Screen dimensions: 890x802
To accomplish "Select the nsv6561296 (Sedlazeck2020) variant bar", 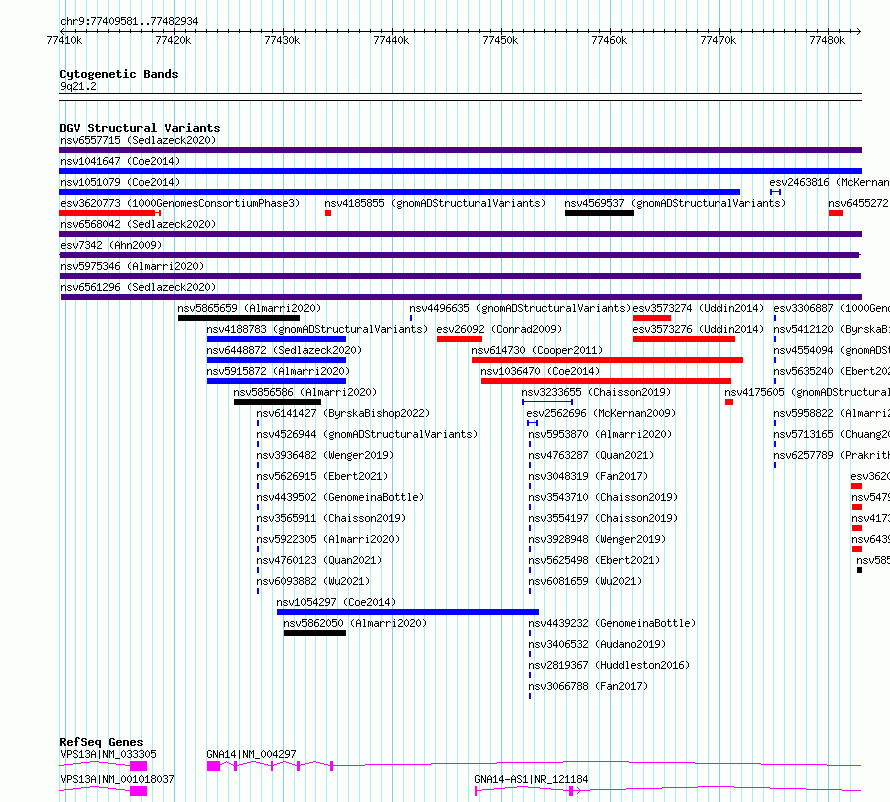I will click(461, 297).
